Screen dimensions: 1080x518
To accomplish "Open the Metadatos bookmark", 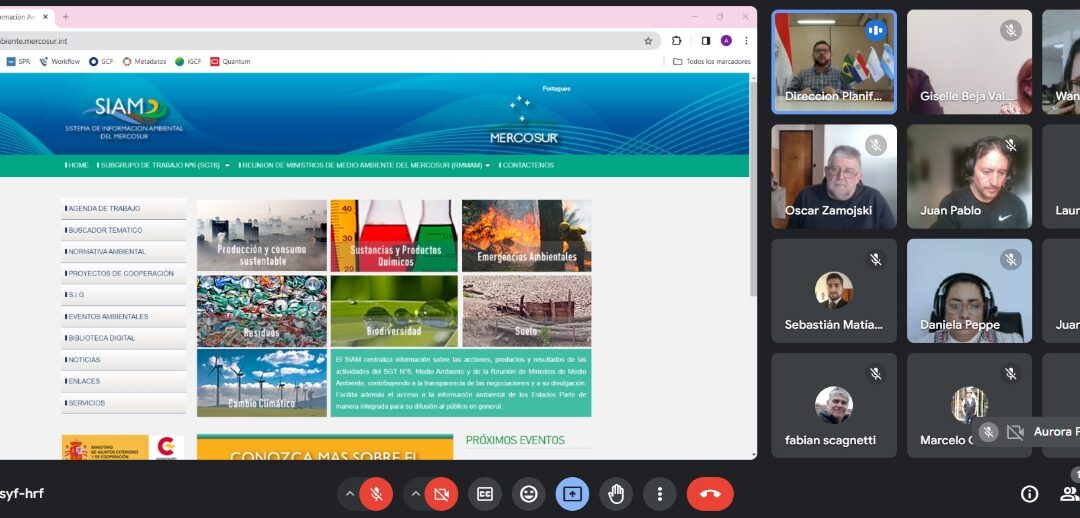I will (145, 61).
